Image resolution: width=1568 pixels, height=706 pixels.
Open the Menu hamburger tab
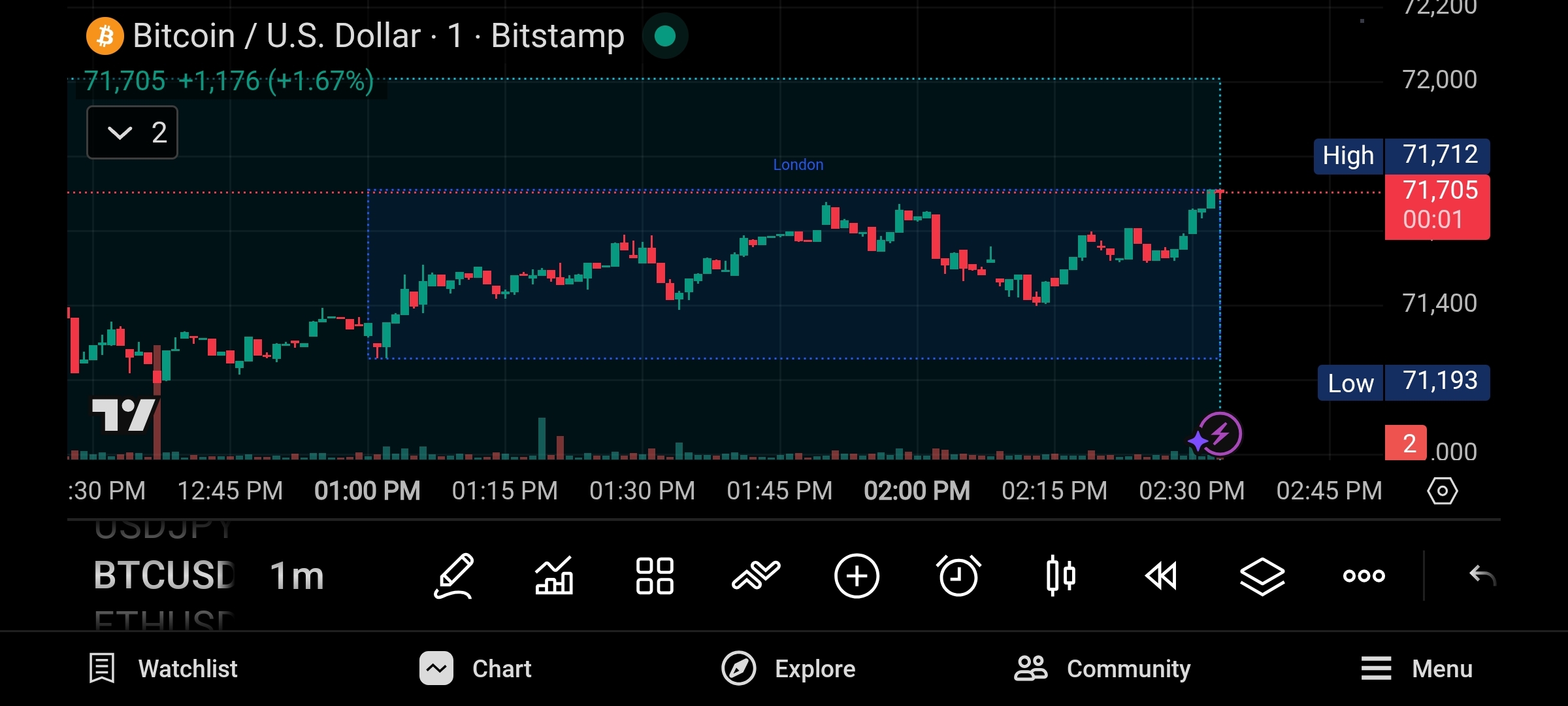tap(1416, 669)
